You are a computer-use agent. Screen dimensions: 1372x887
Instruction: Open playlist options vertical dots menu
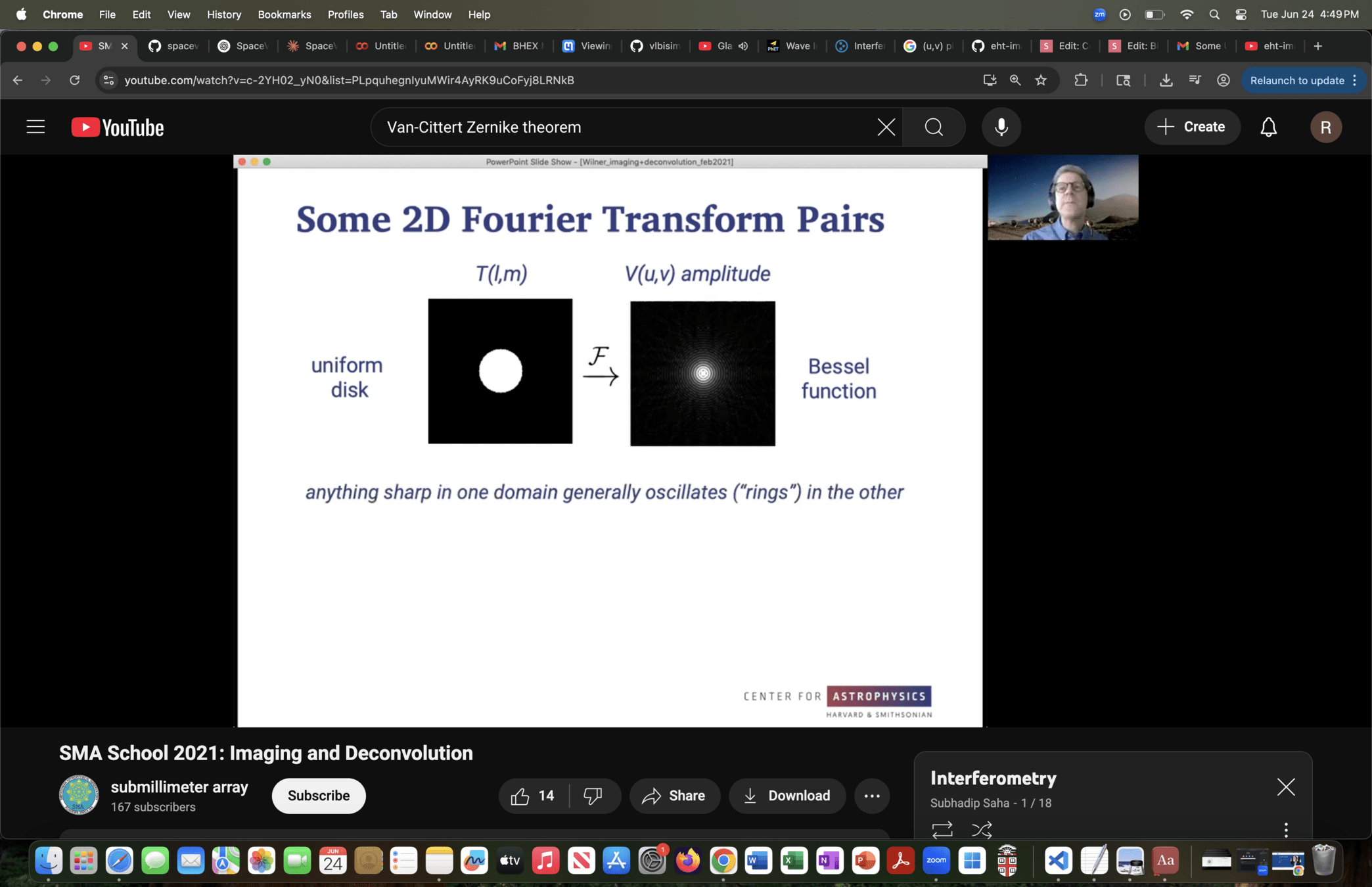coord(1286,830)
